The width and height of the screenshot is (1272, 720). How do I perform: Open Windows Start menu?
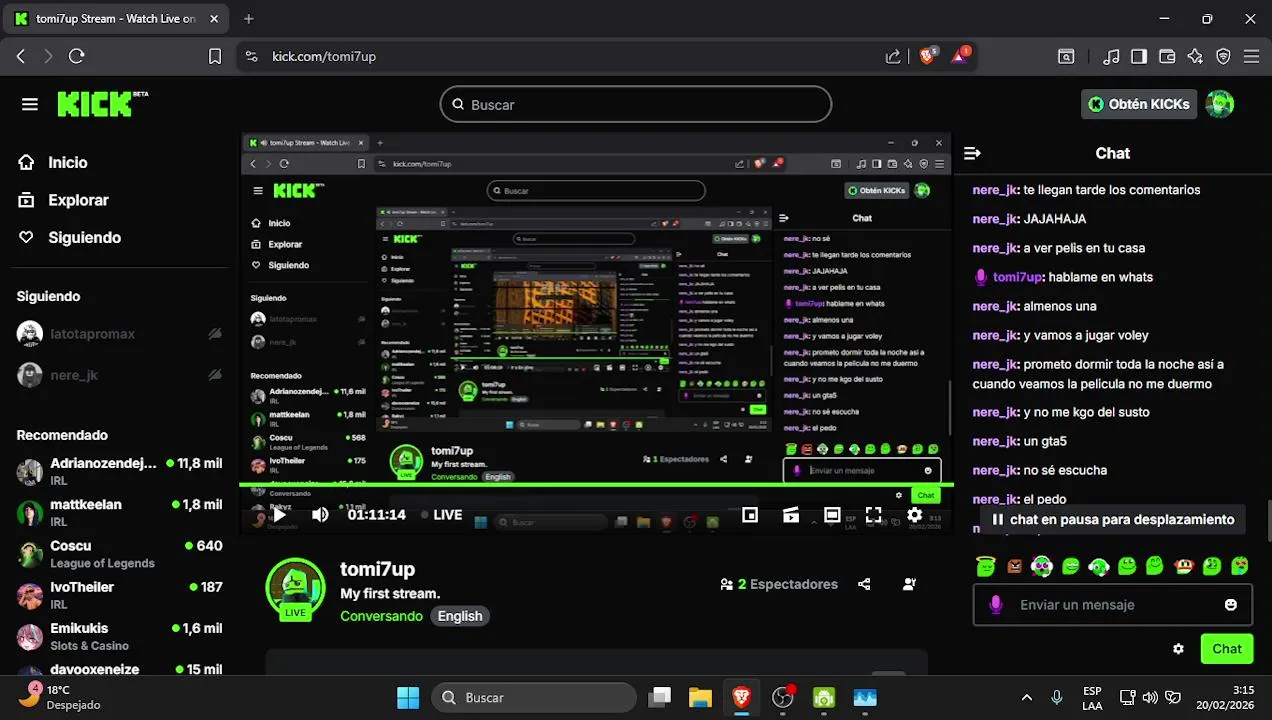(408, 697)
